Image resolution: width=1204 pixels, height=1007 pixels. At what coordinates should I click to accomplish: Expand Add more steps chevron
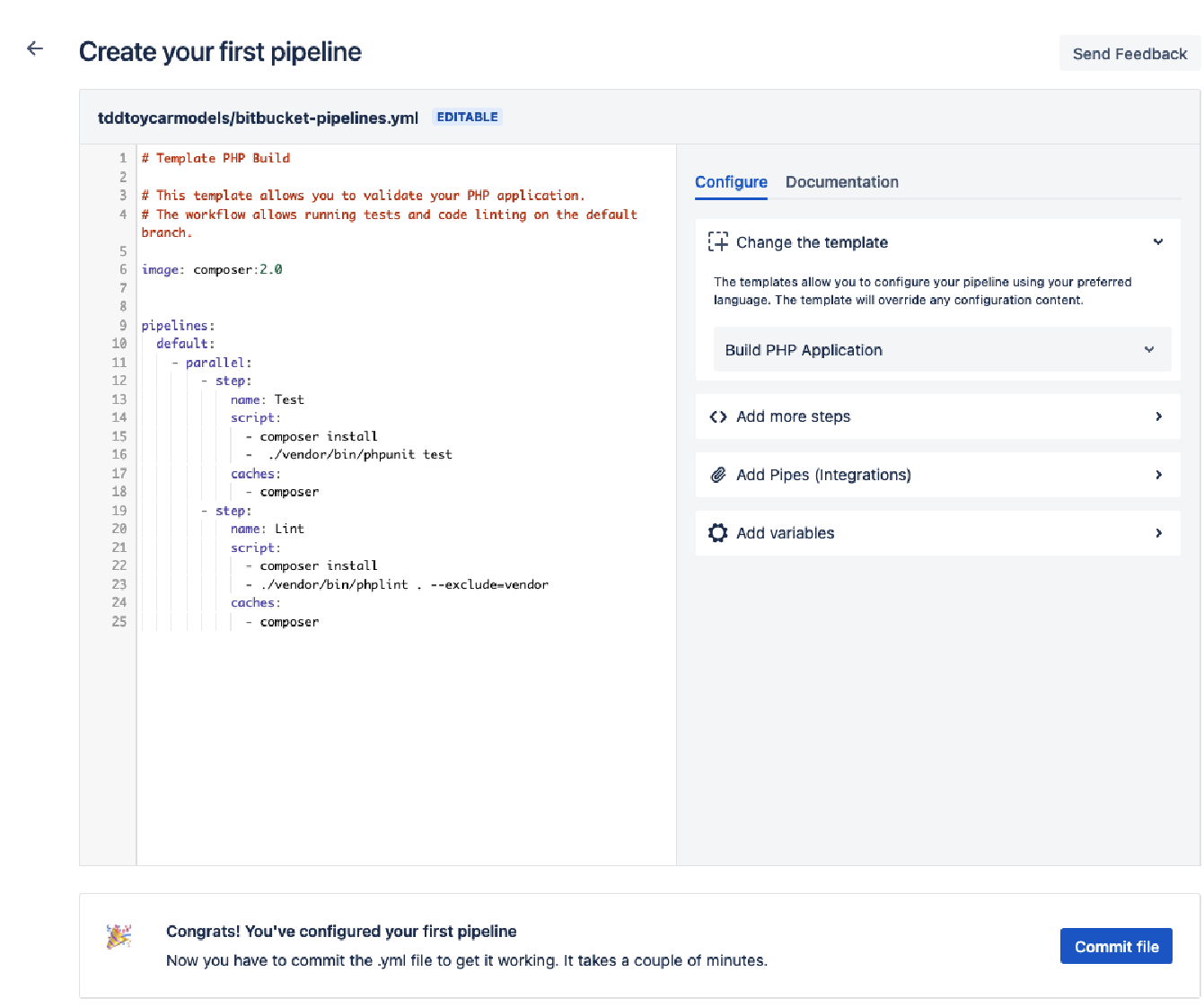1159,416
